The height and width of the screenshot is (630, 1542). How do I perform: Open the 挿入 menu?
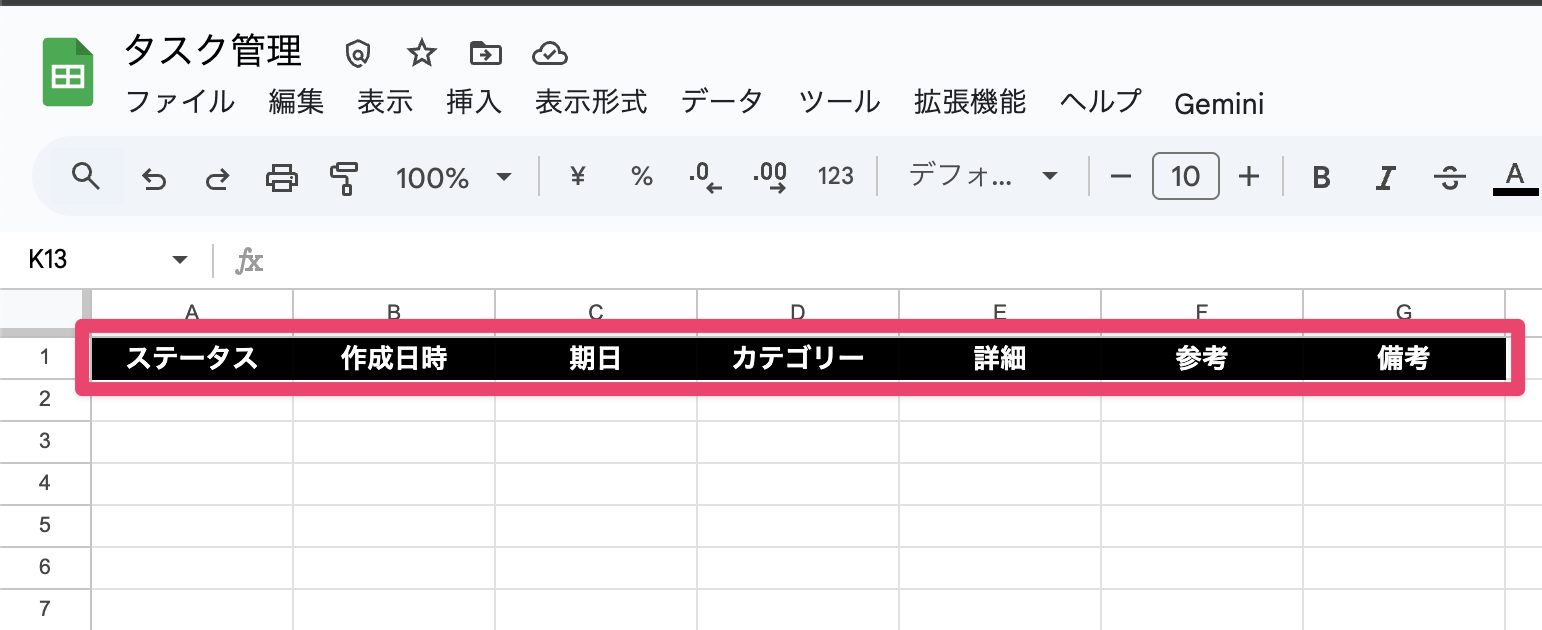point(473,103)
